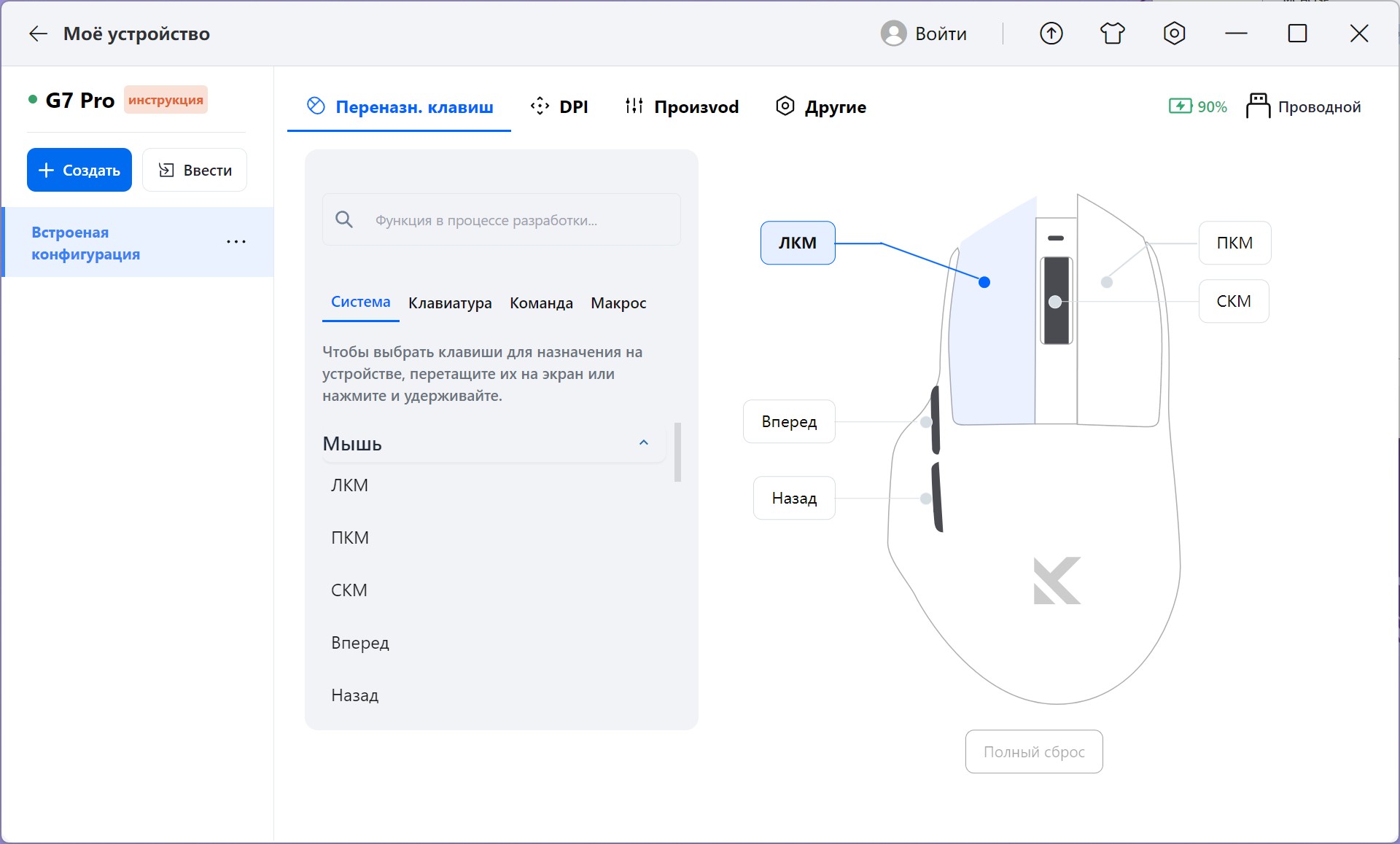Open the hexagon settings icon in title bar
Image resolution: width=1400 pixels, height=844 pixels.
click(x=1174, y=34)
